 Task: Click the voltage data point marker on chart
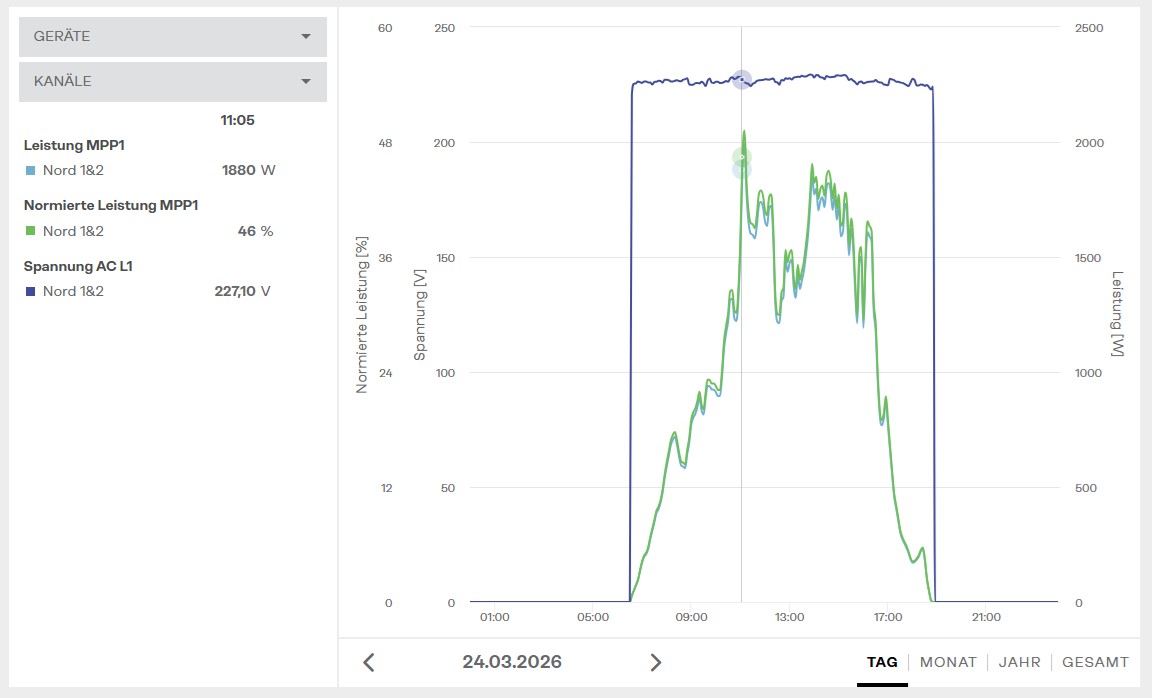point(741,80)
